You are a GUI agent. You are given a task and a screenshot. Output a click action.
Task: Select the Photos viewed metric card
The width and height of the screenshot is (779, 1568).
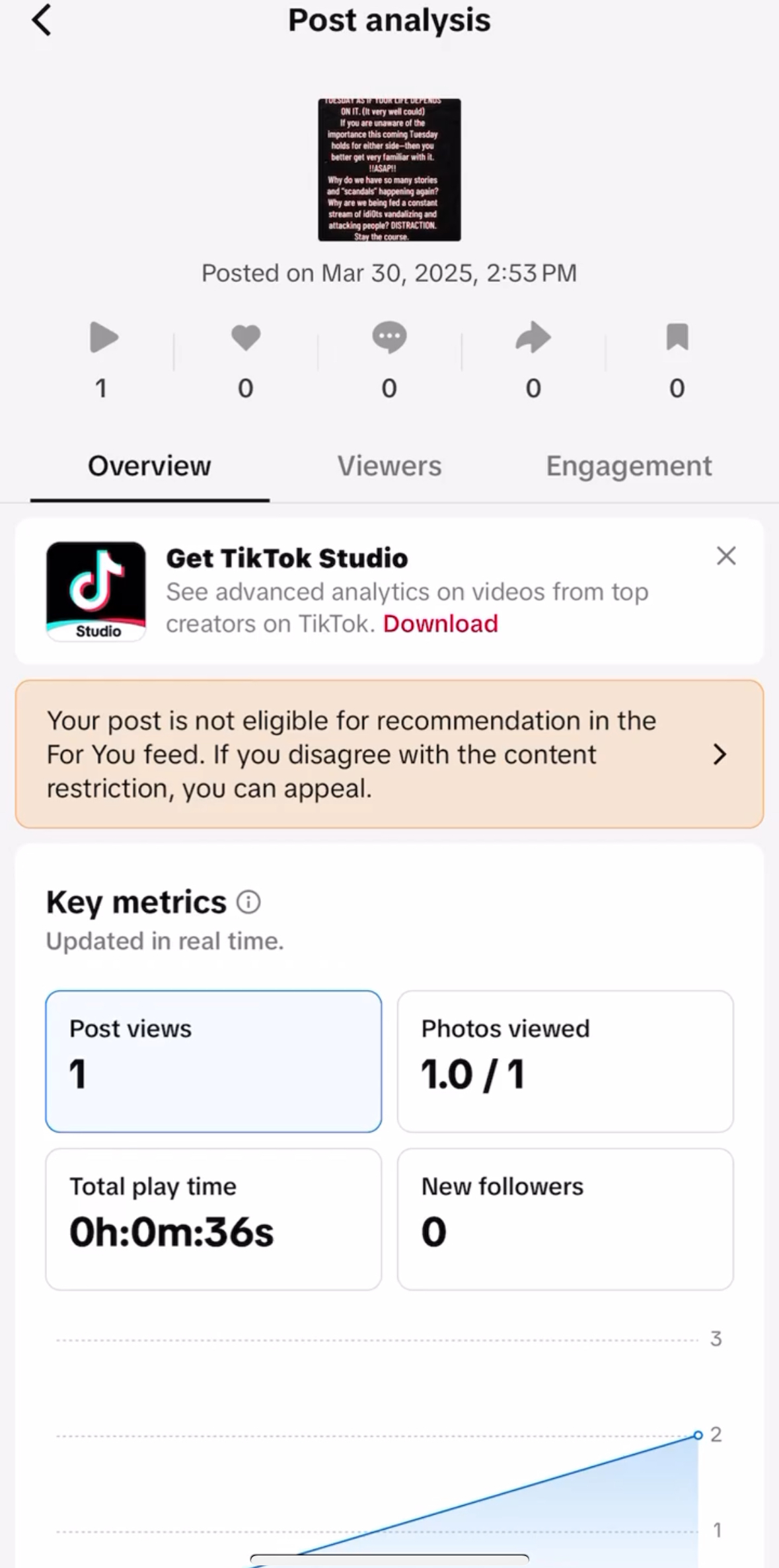(x=565, y=1061)
